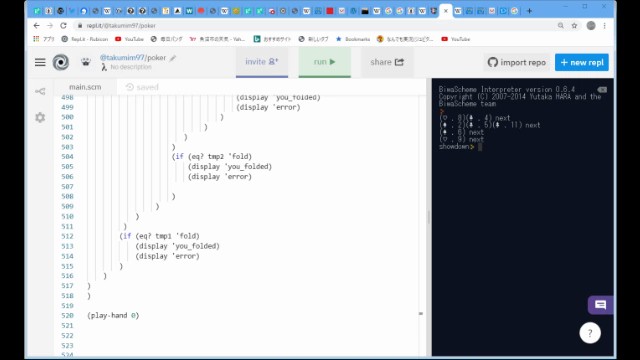Clear the console with the eraser icon
The image size is (640, 360).
coord(602,89)
